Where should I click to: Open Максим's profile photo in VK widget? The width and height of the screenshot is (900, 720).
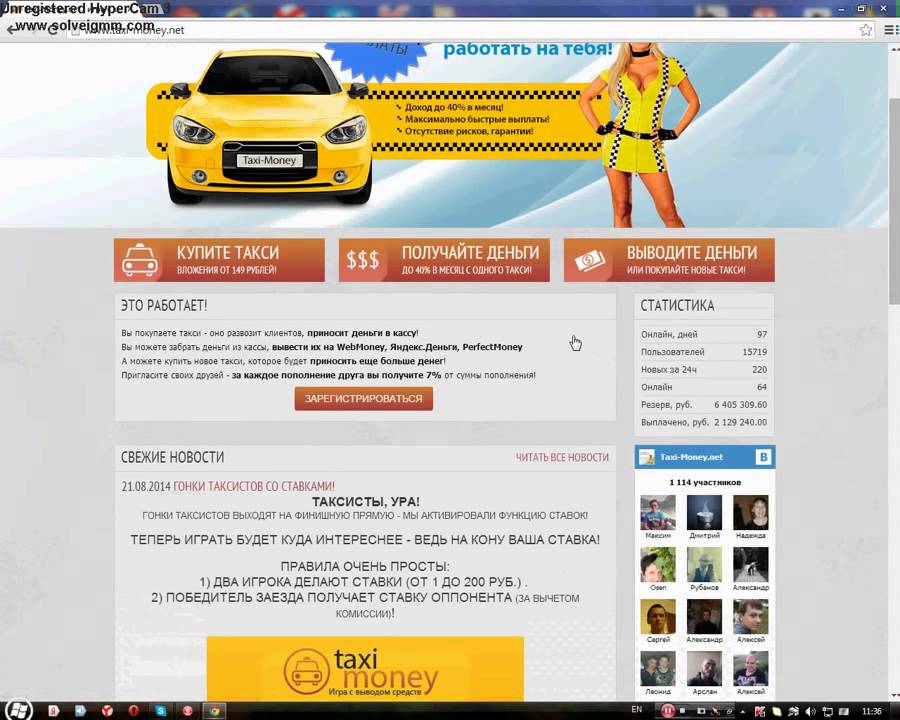(x=657, y=513)
